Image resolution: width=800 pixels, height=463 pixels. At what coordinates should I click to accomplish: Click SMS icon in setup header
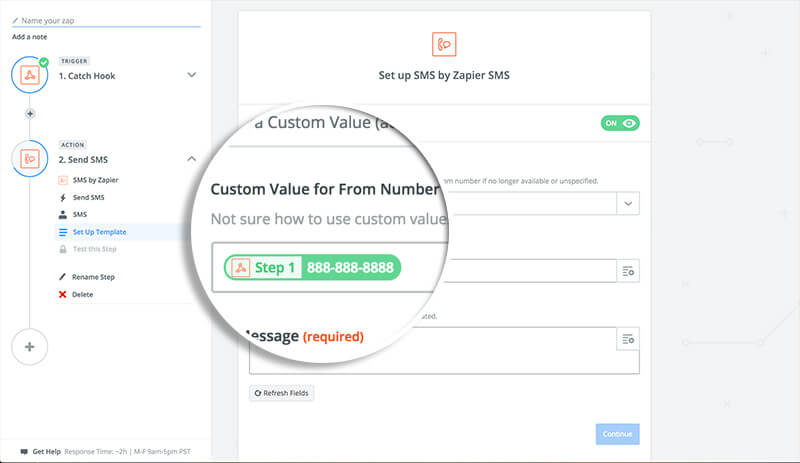[444, 44]
